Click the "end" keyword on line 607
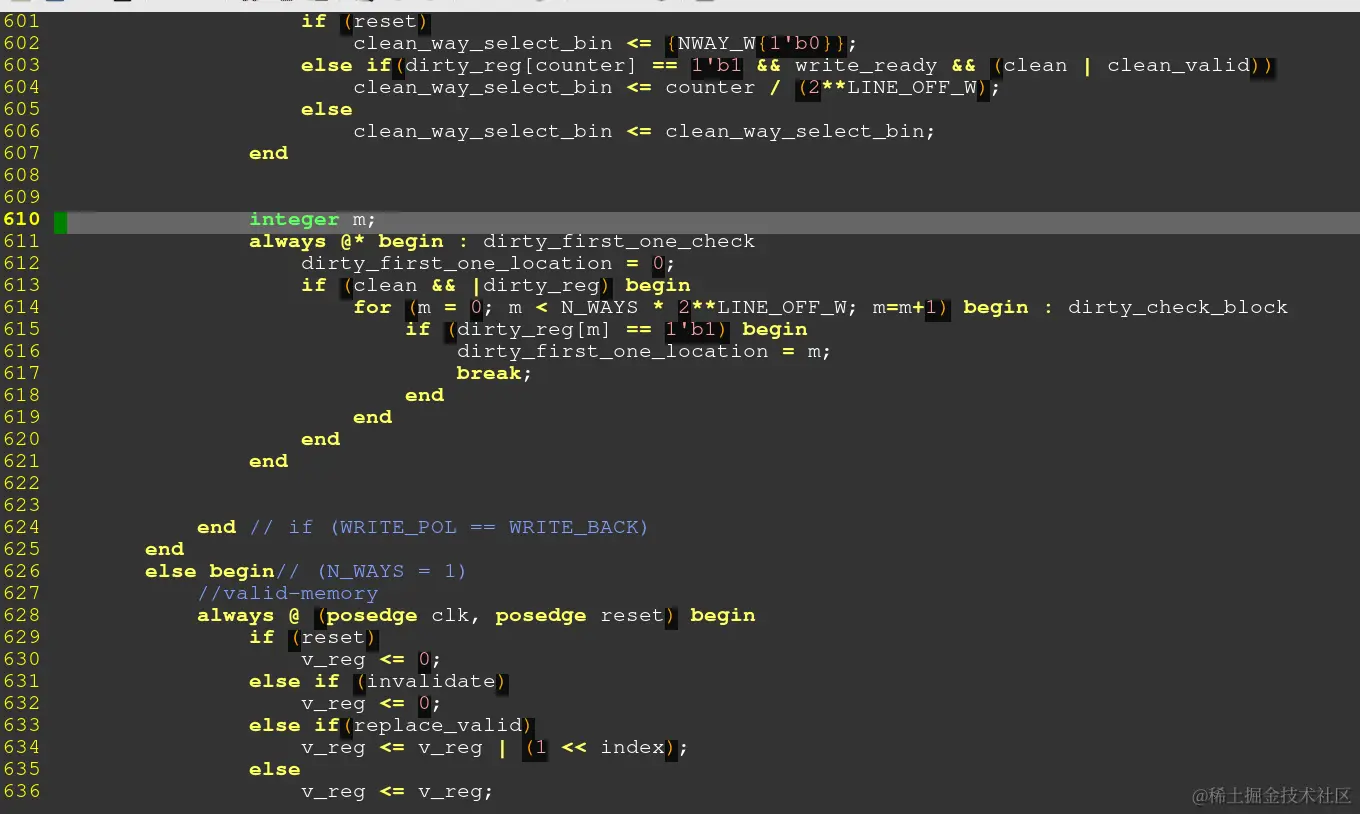The image size is (1360, 814). click(x=268, y=154)
